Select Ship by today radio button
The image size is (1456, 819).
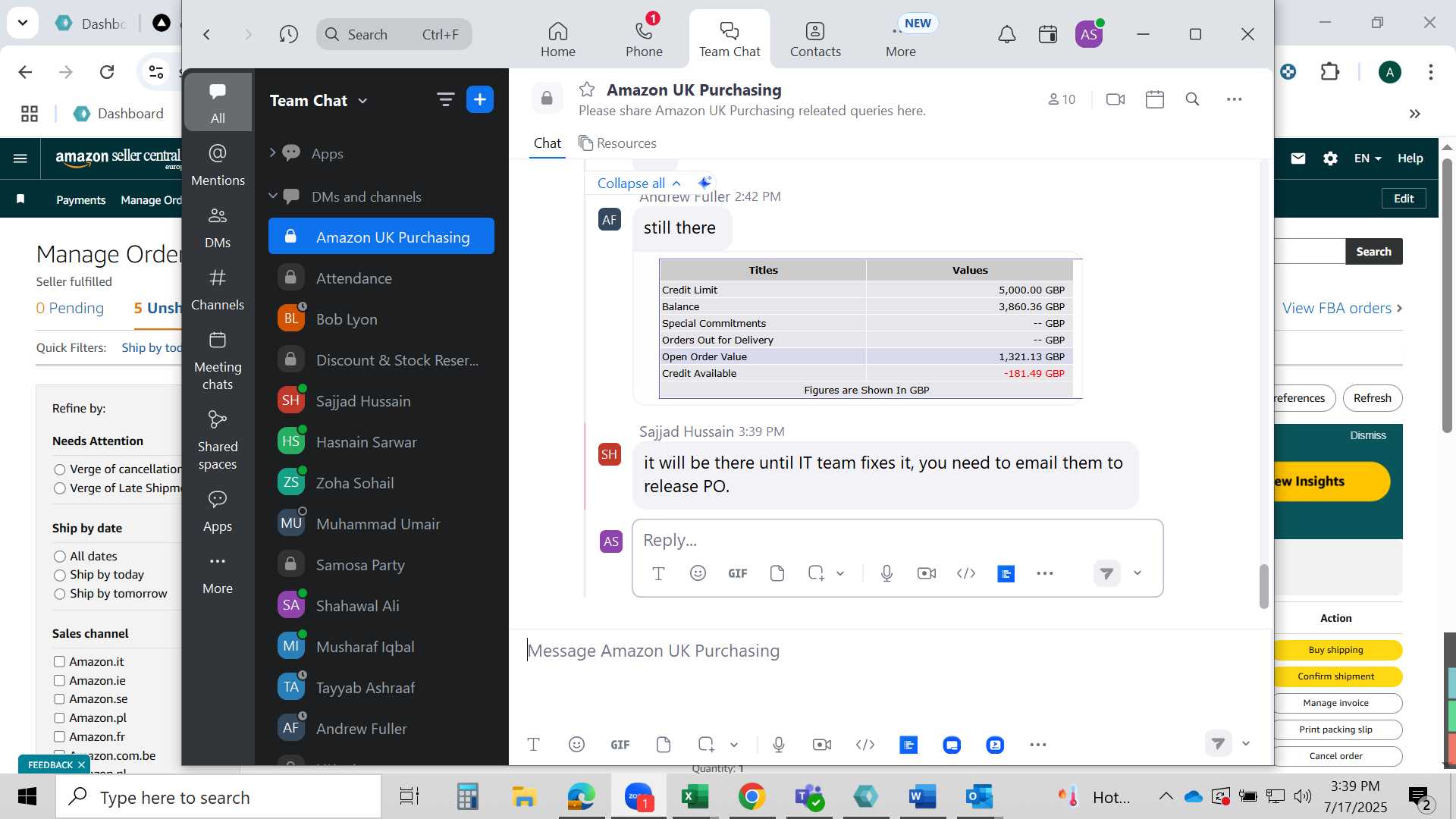pos(60,575)
